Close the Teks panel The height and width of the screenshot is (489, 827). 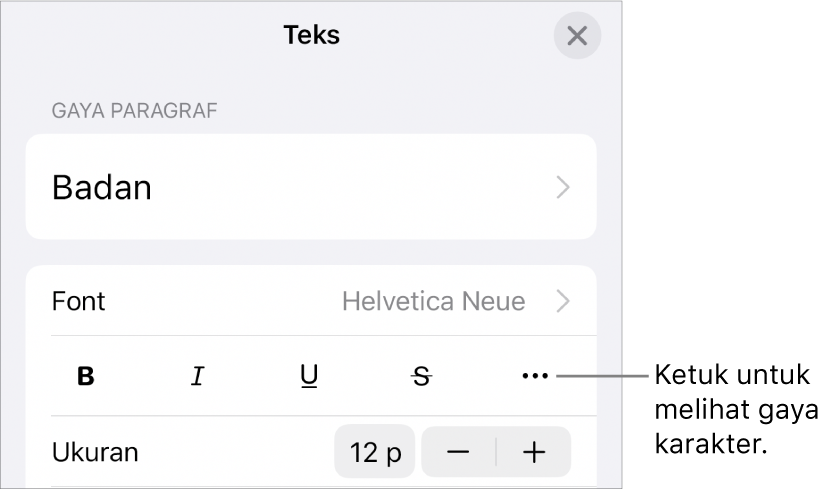577,36
